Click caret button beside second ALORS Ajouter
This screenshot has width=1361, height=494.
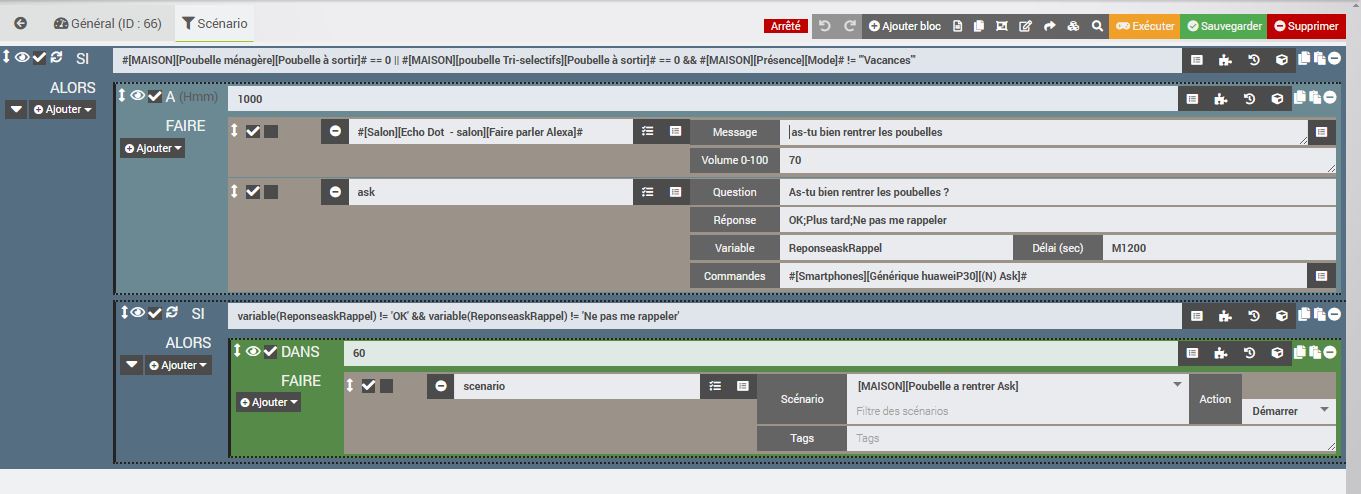[x=132, y=365]
